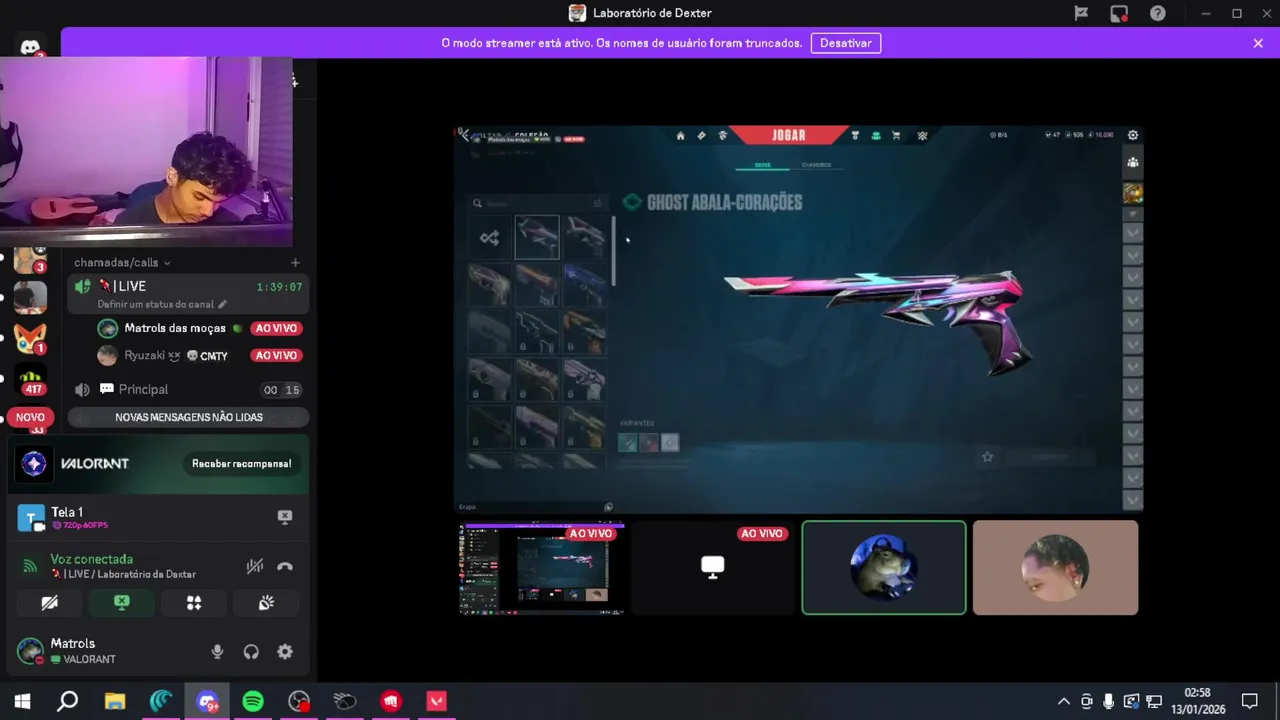This screenshot has width=1280, height=720.
Task: Open Matrols user profile avatar
Action: pyautogui.click(x=30, y=651)
